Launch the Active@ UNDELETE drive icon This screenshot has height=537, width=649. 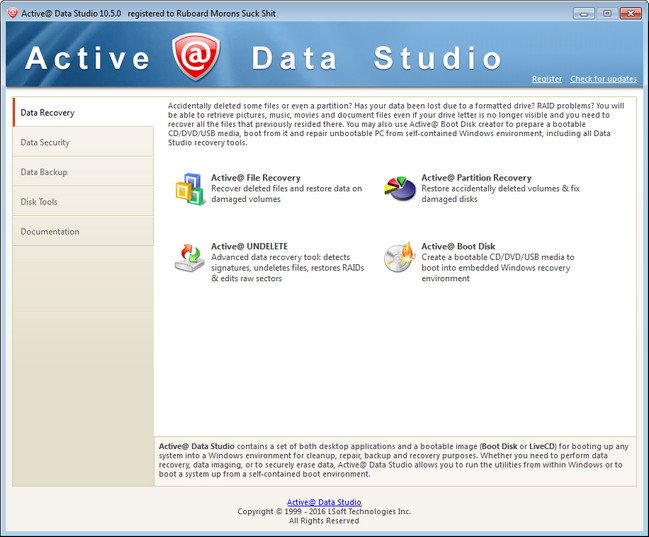click(190, 258)
